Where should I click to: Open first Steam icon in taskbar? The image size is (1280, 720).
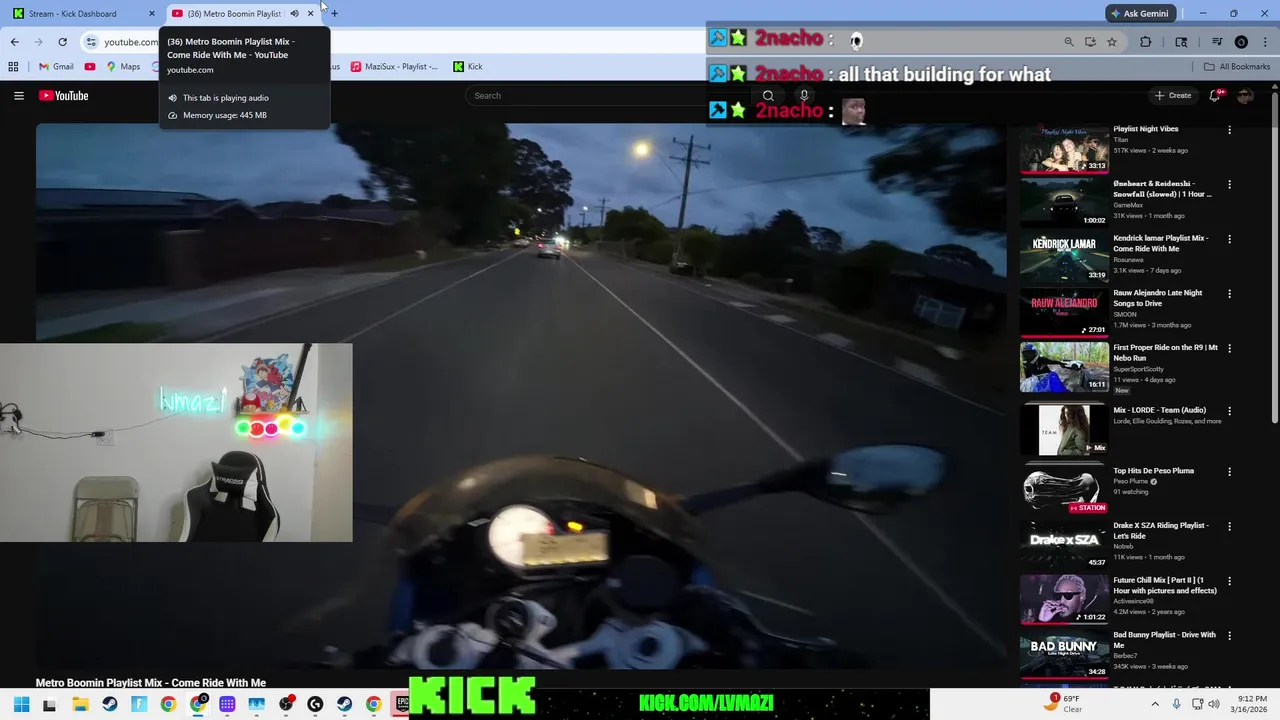click(x=110, y=704)
